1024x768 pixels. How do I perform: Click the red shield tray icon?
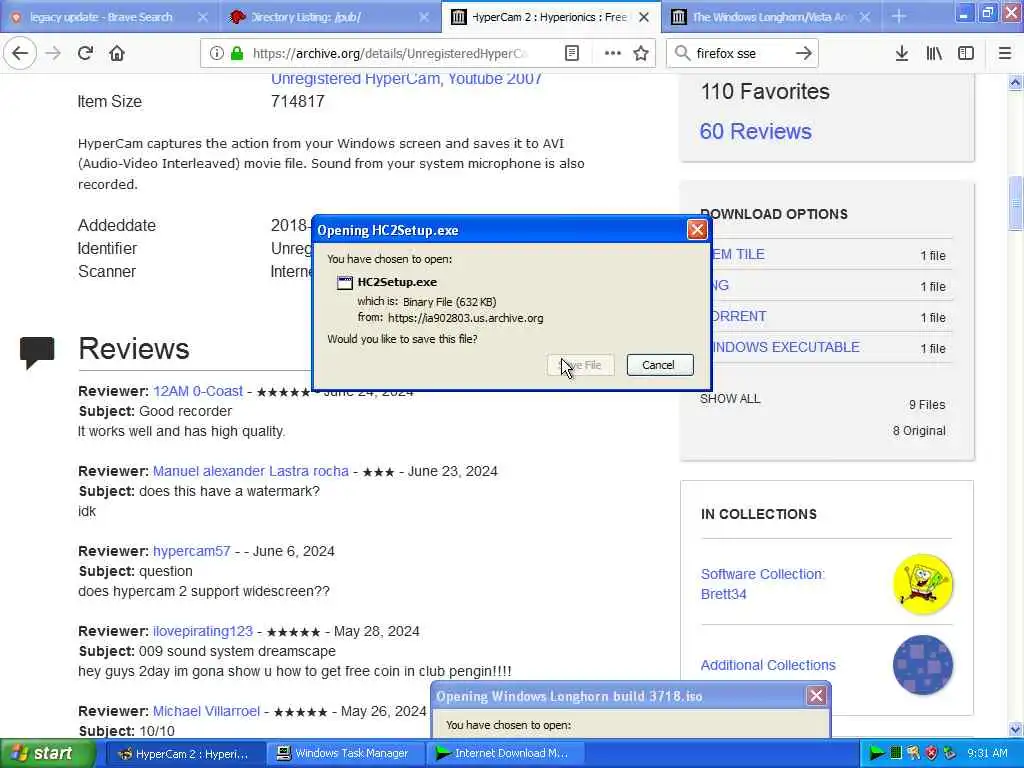pos(932,753)
